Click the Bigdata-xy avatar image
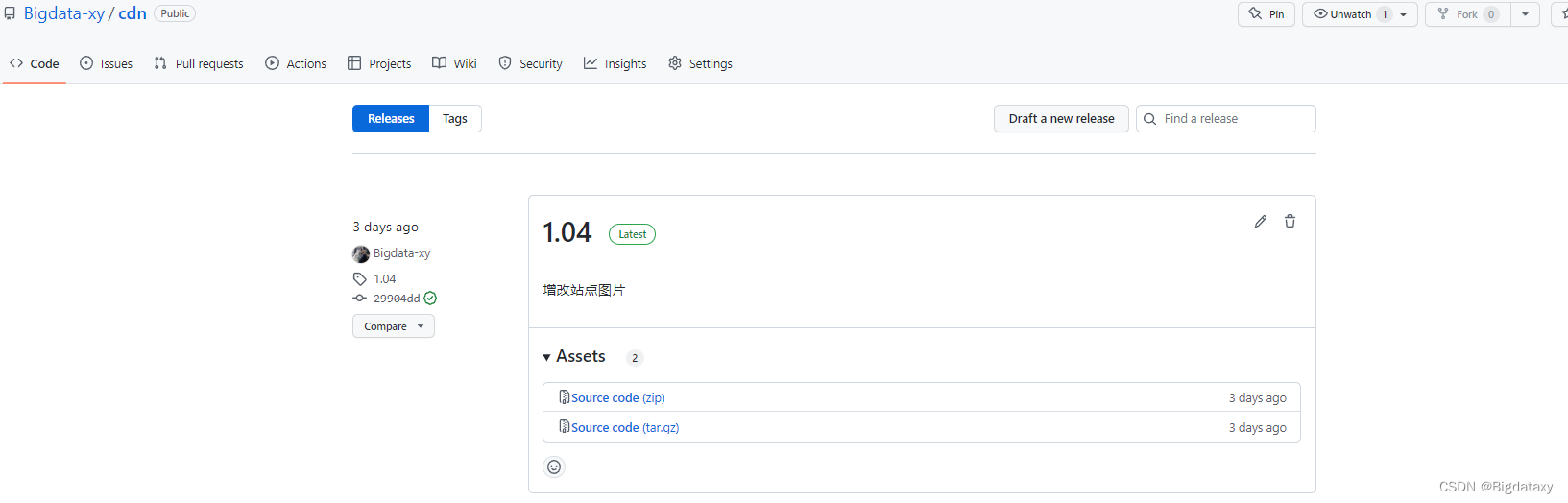This screenshot has height=503, width=1568. tap(361, 253)
